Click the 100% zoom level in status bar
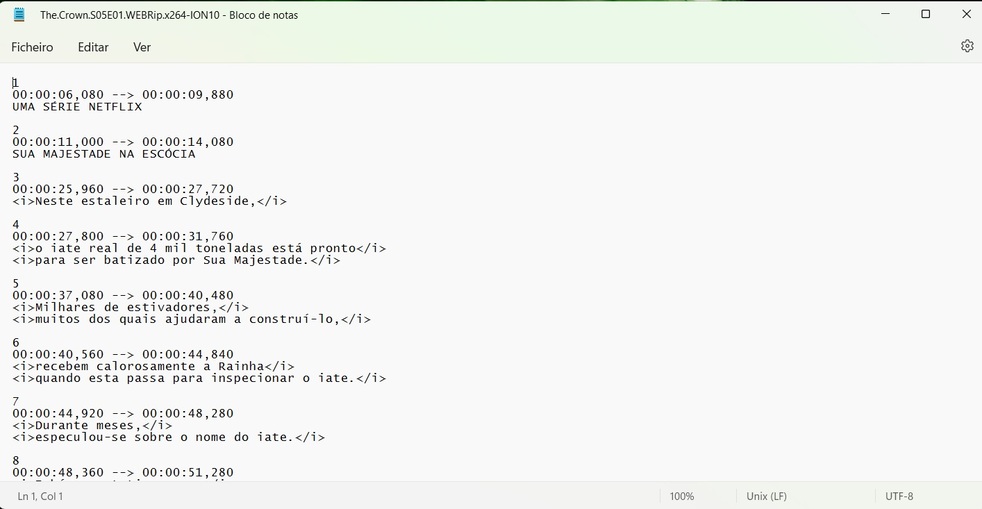Viewport: 982px width, 509px height. point(681,496)
